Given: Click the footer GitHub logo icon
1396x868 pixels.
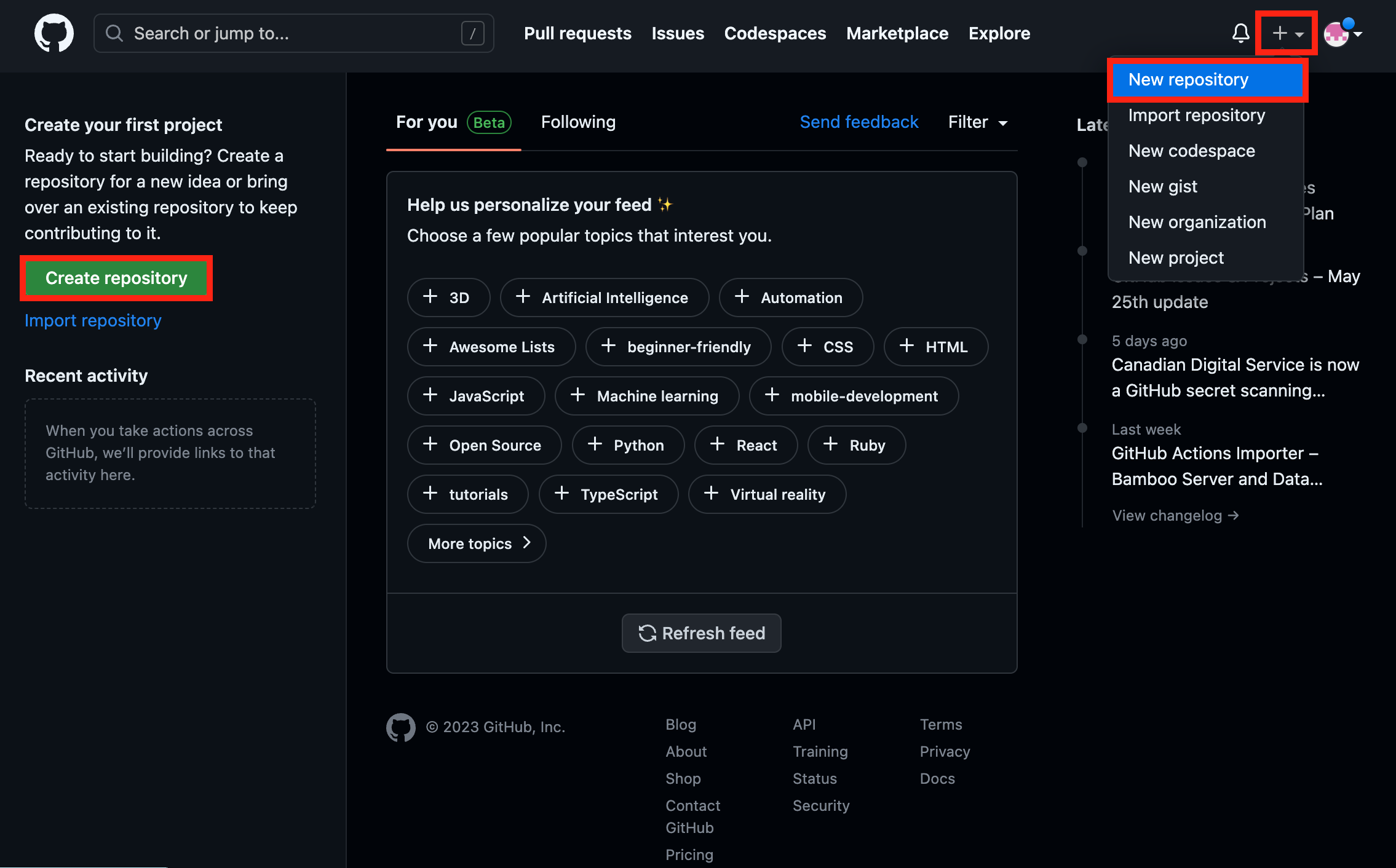Looking at the screenshot, I should tap(401, 727).
